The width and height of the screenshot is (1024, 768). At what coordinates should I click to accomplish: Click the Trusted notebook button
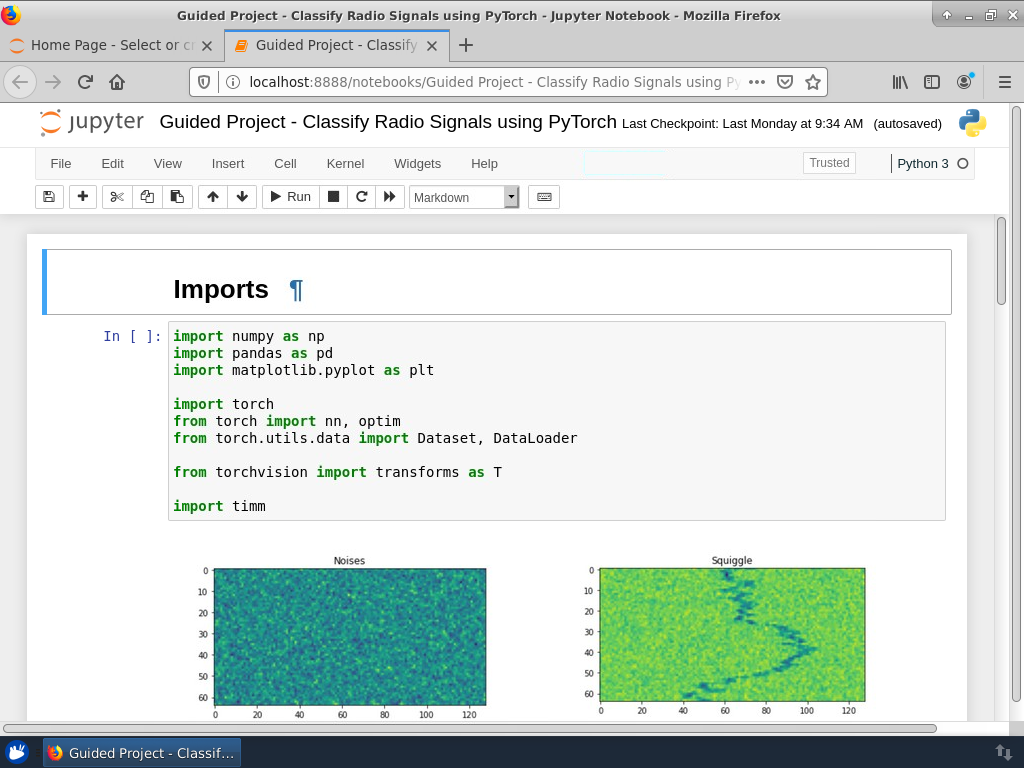pyautogui.click(x=829, y=163)
